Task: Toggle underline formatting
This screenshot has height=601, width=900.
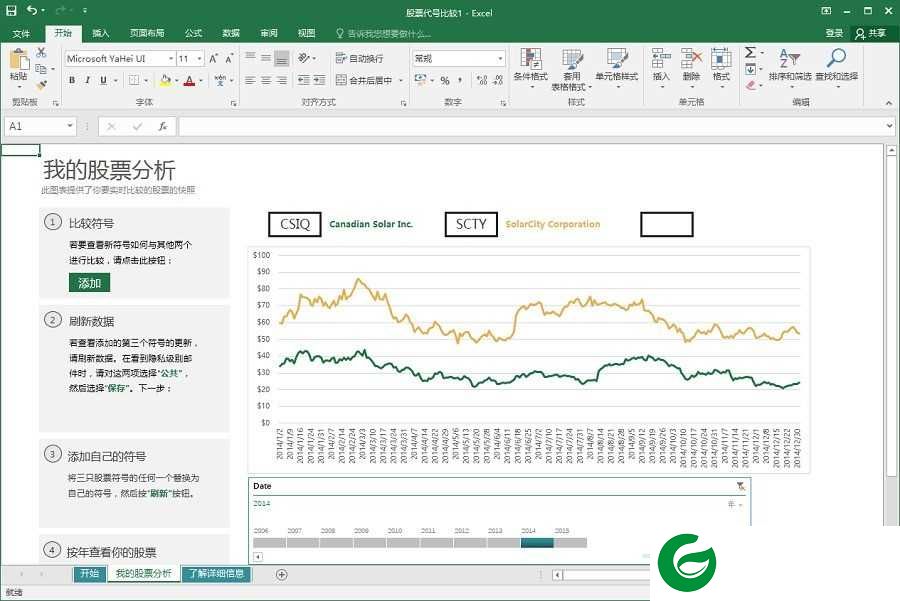Action: (103, 80)
